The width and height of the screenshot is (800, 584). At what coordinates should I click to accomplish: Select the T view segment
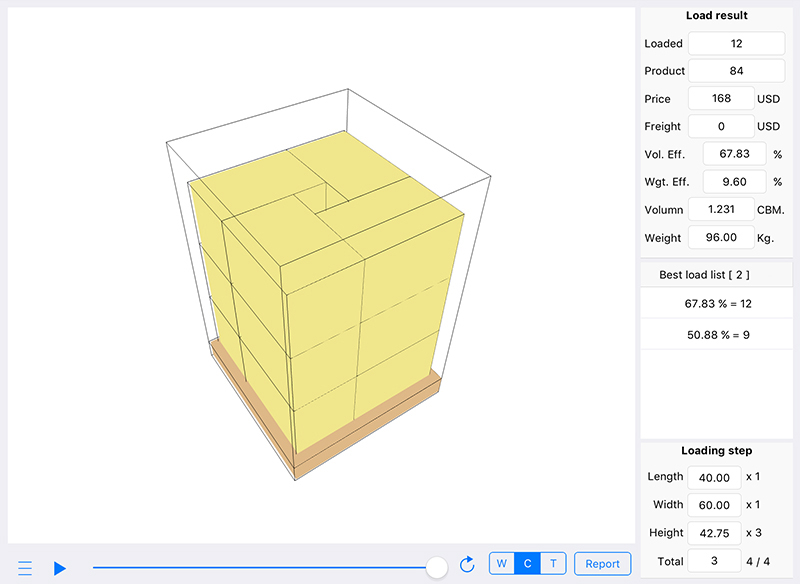pyautogui.click(x=553, y=564)
